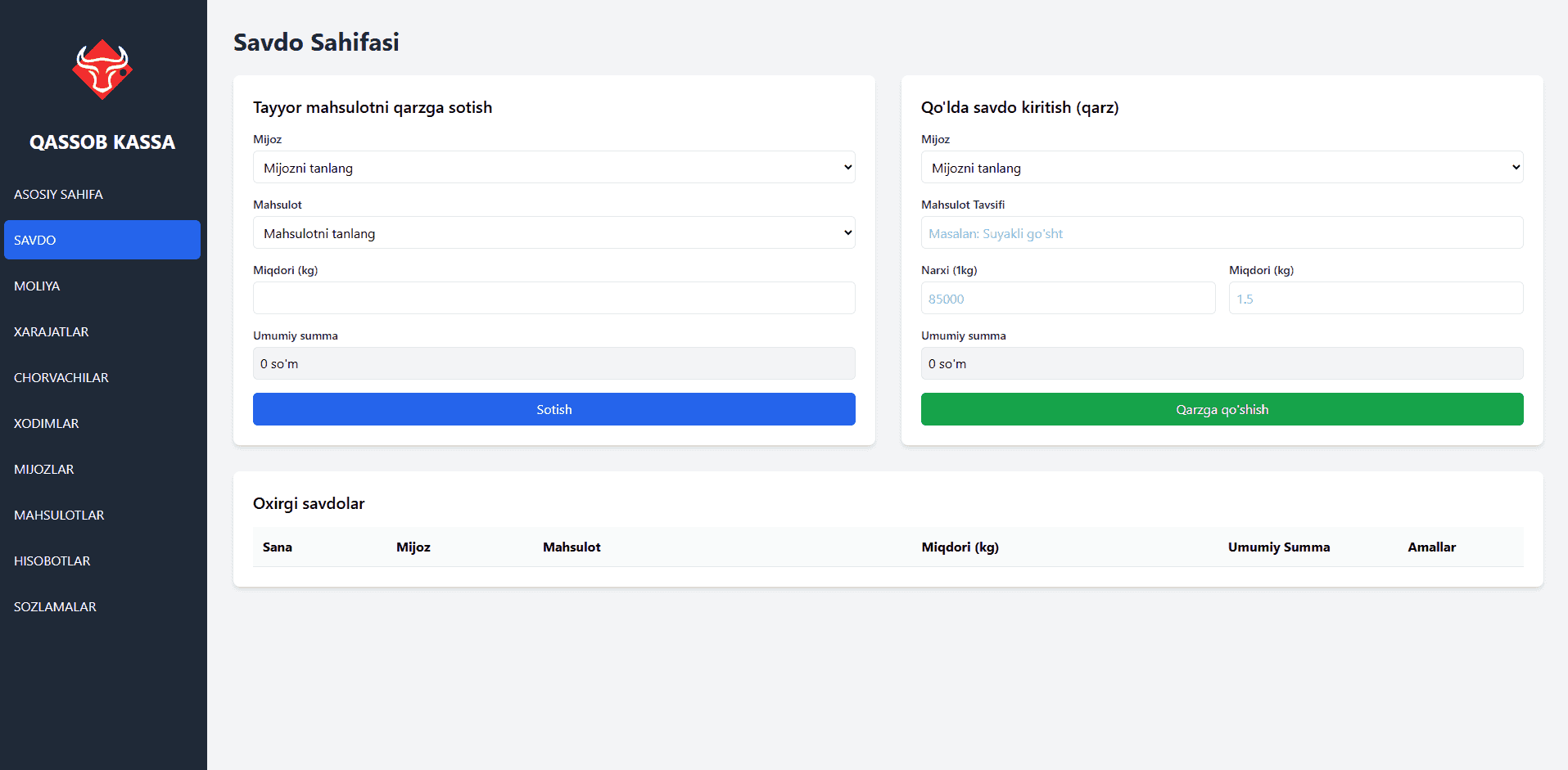Click the Miqdori field with 1.5 placeholder

pyautogui.click(x=1376, y=298)
